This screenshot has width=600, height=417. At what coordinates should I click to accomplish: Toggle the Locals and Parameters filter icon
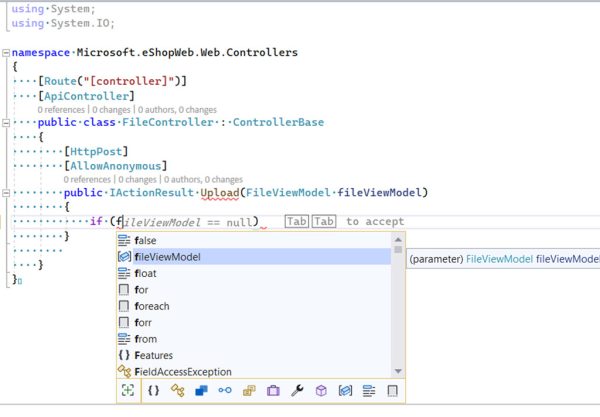coord(345,391)
